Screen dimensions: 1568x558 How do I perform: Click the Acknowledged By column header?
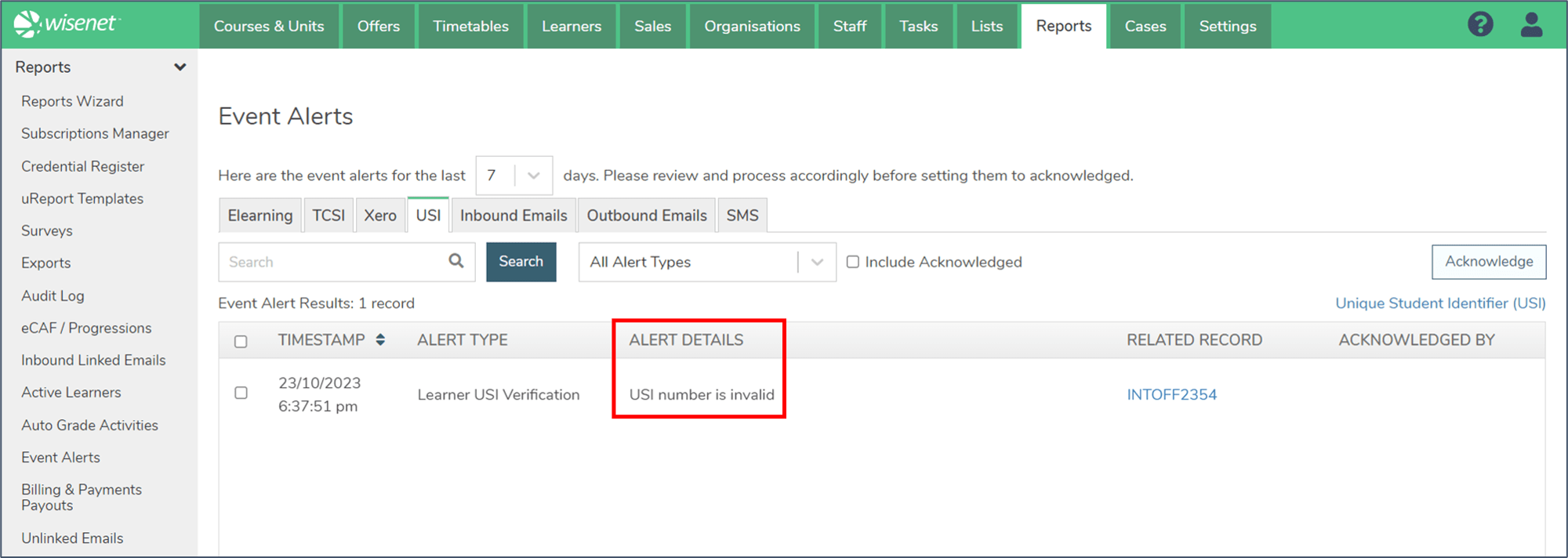tap(1417, 339)
